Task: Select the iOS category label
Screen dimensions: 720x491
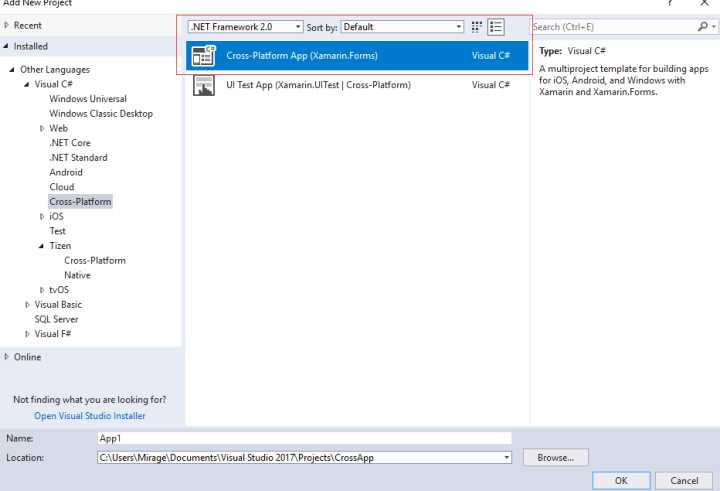Action: point(56,216)
